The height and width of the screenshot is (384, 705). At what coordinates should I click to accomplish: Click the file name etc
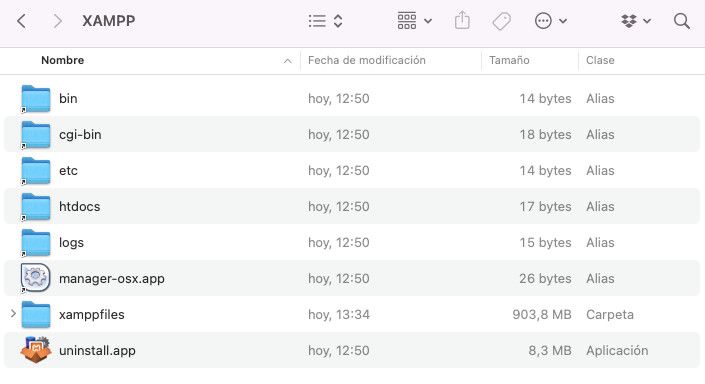click(68, 170)
